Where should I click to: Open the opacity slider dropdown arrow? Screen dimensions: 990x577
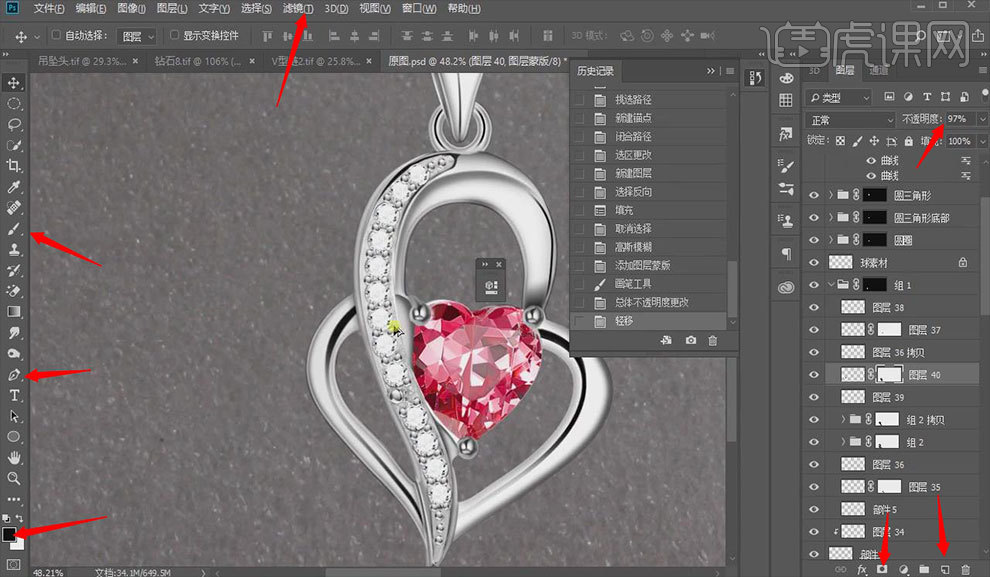pos(982,119)
